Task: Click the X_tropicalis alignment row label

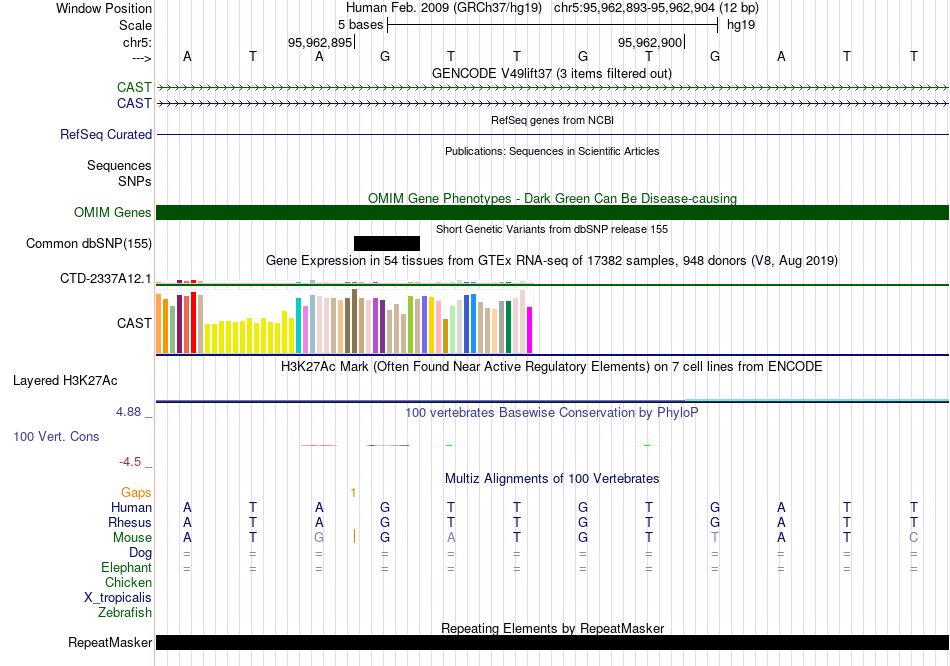Action: 118,598
